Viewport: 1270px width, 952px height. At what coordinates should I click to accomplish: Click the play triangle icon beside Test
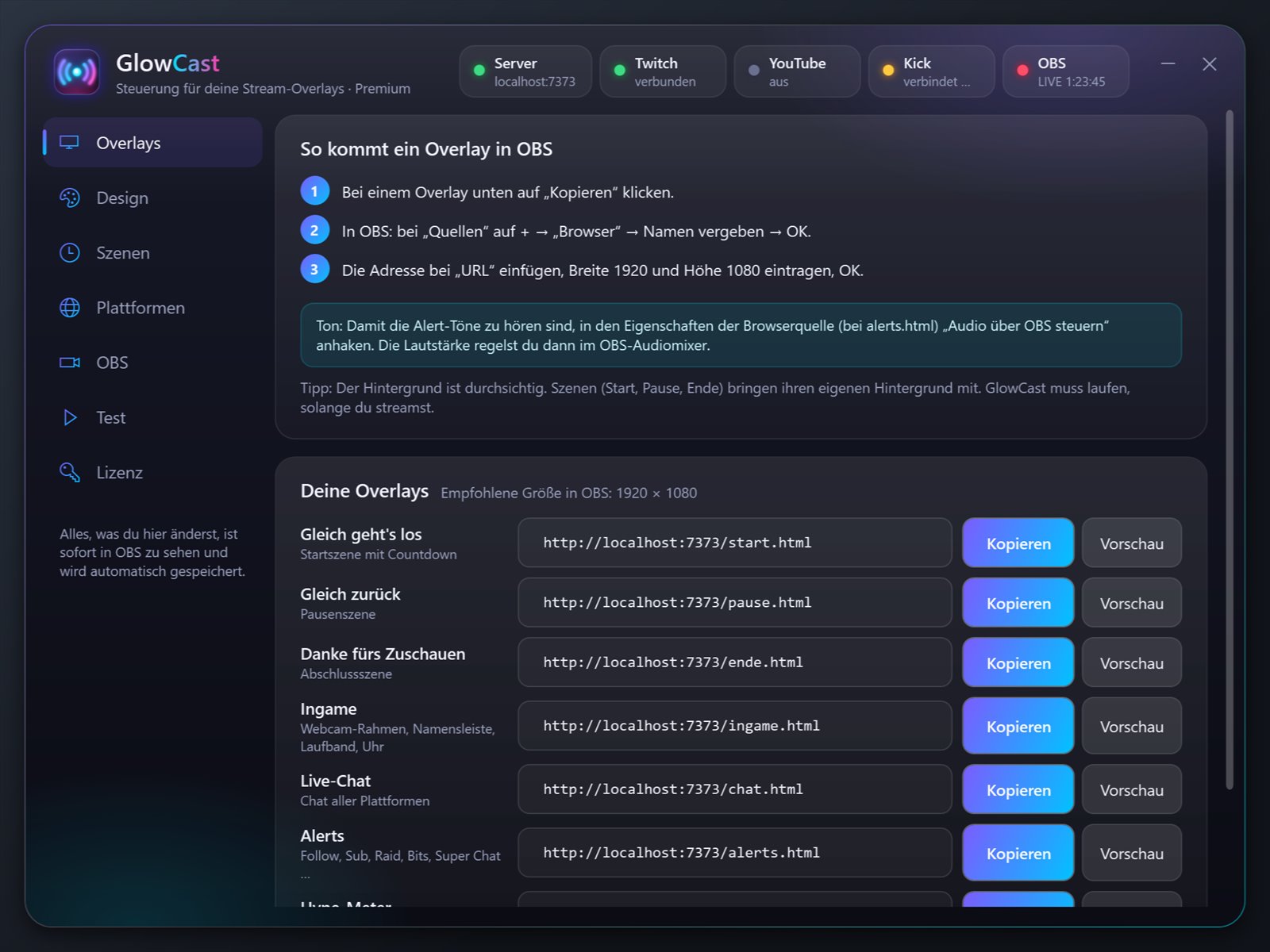(70, 417)
